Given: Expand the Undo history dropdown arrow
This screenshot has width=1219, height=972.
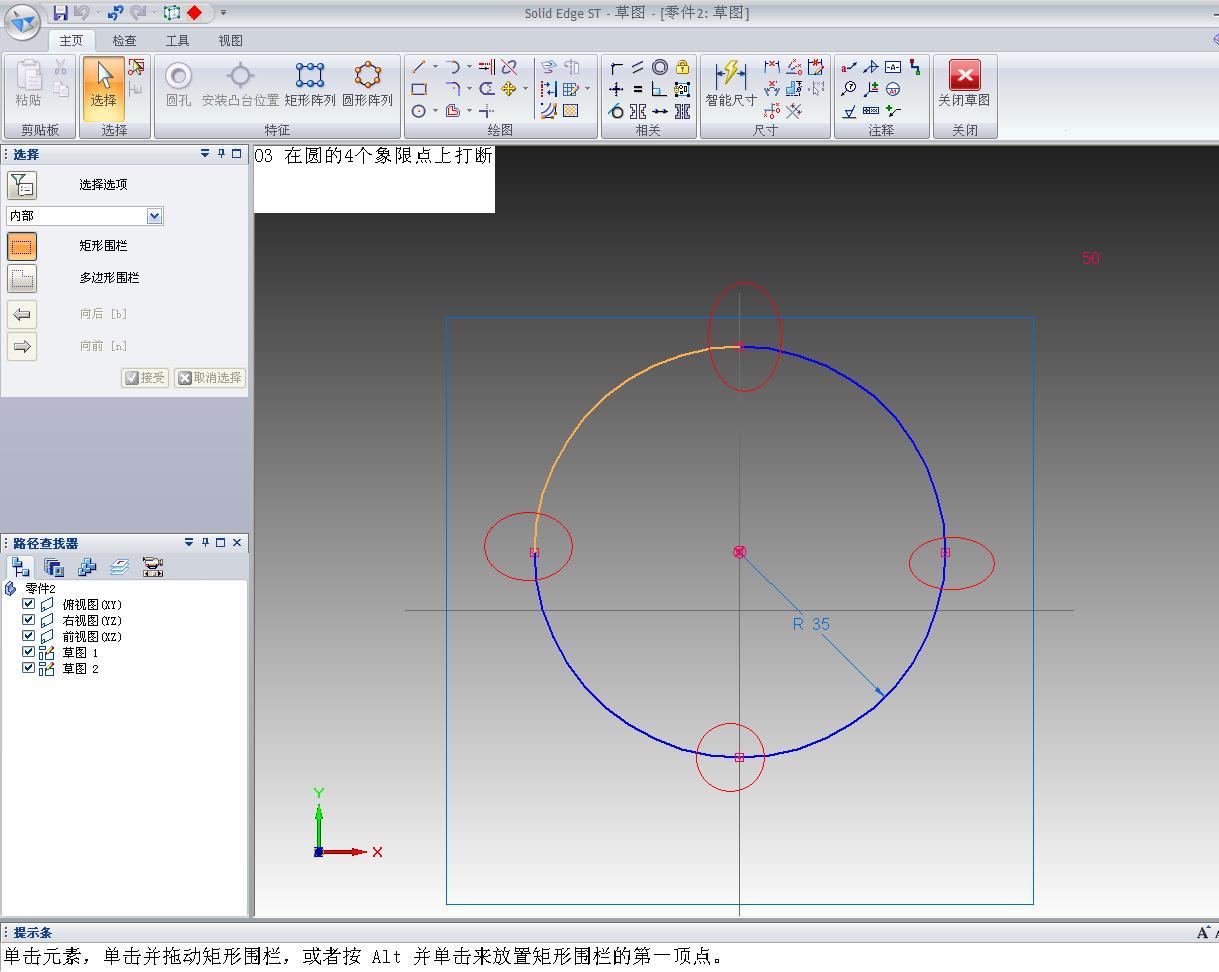Looking at the screenshot, I should (98, 13).
